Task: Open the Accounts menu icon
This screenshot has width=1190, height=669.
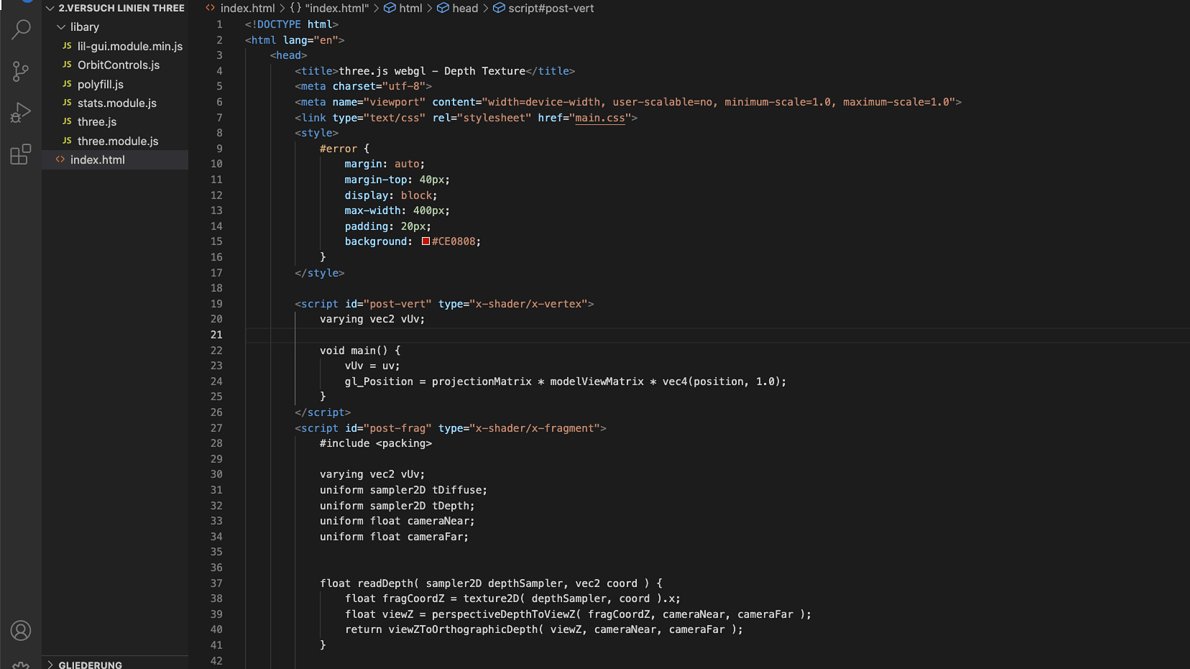Action: click(x=20, y=630)
